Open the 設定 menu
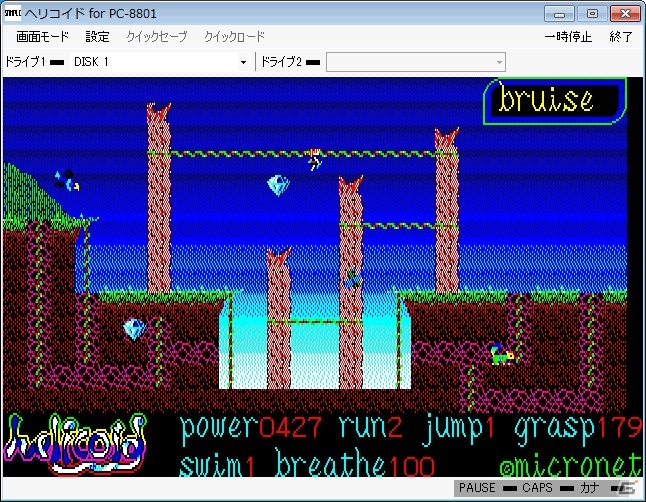The height and width of the screenshot is (502, 646). click(x=97, y=37)
